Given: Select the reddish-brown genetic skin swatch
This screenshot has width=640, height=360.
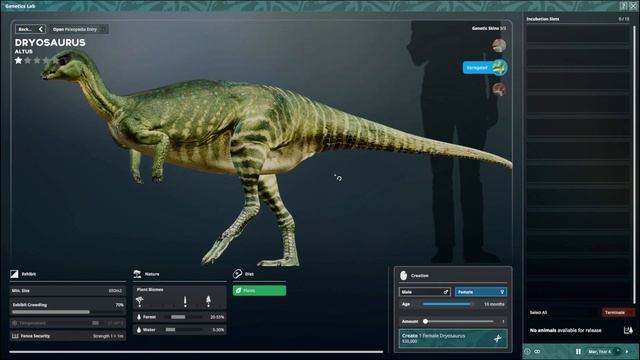Looking at the screenshot, I should pyautogui.click(x=499, y=89).
